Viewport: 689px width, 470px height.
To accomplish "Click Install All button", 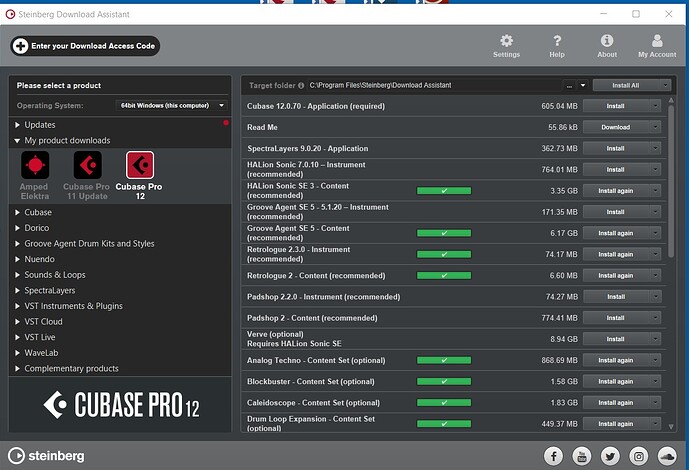I will coord(626,85).
